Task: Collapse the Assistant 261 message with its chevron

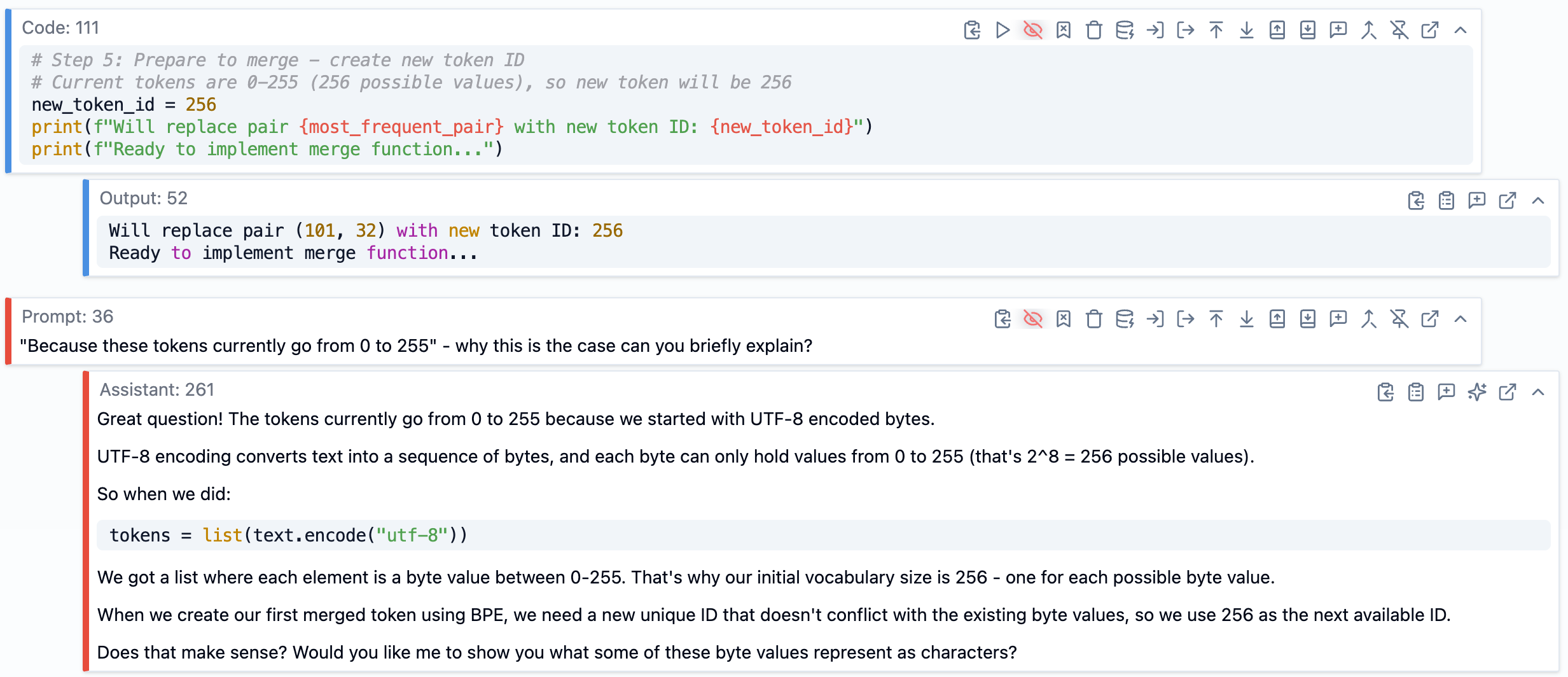Action: [1538, 392]
